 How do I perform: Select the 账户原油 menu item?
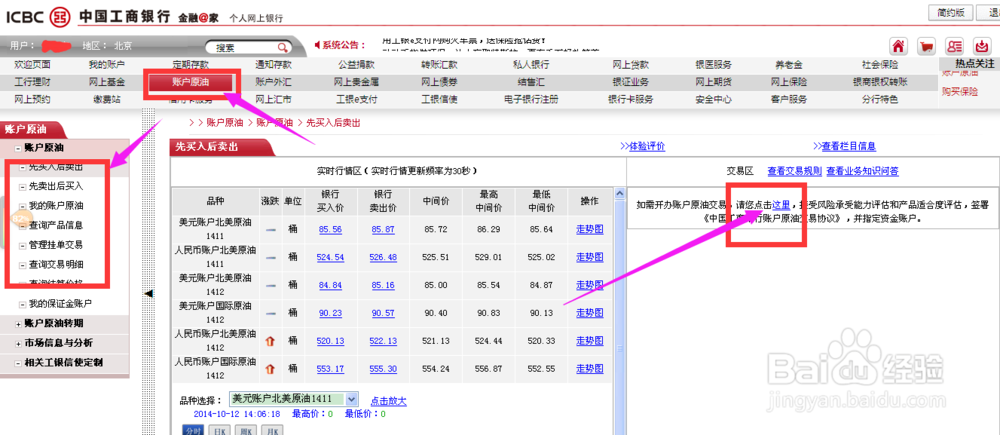pos(191,82)
